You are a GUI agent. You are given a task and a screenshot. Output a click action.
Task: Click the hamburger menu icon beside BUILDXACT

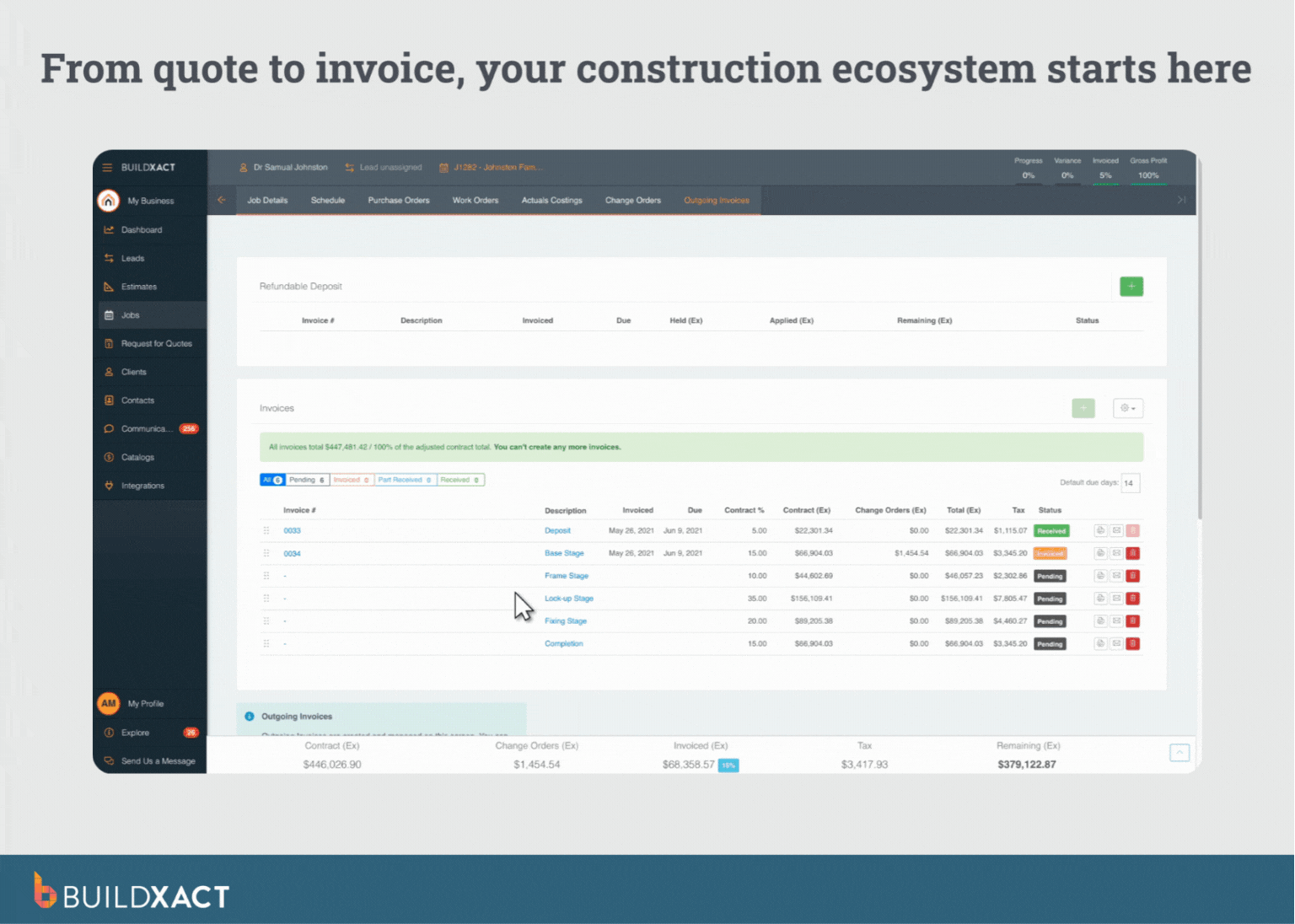107,167
